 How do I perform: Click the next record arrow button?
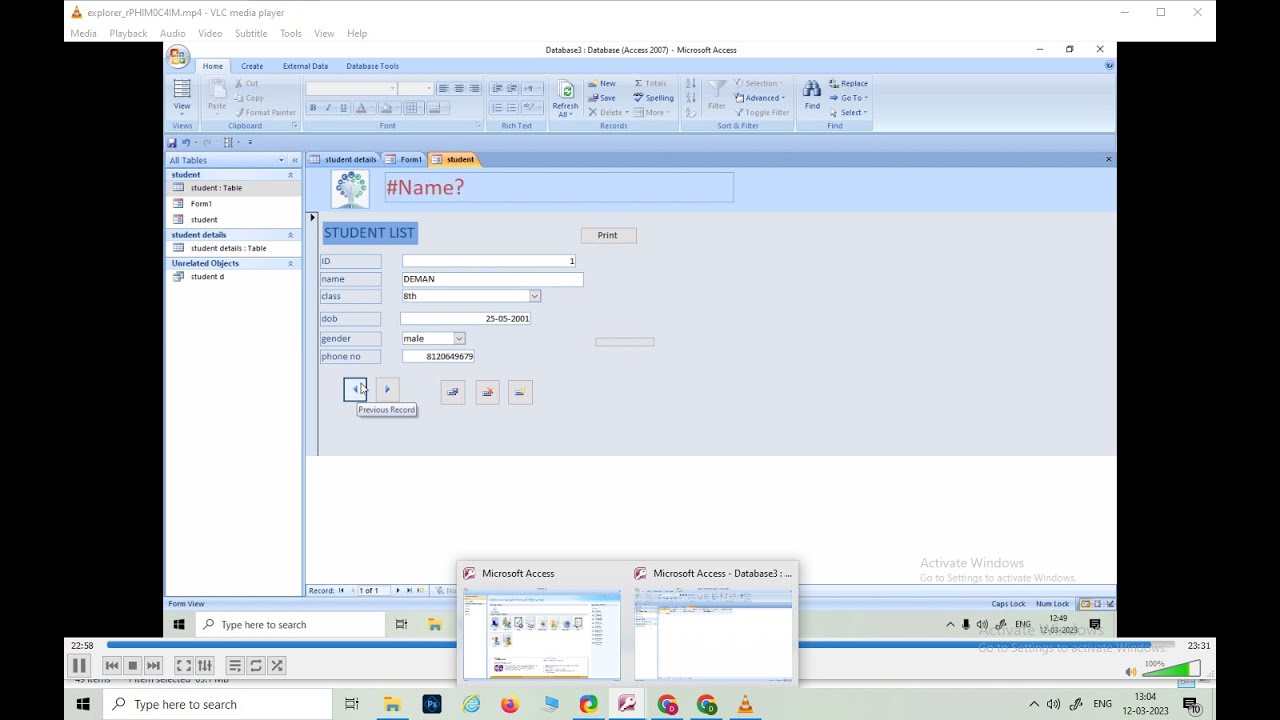click(387, 389)
